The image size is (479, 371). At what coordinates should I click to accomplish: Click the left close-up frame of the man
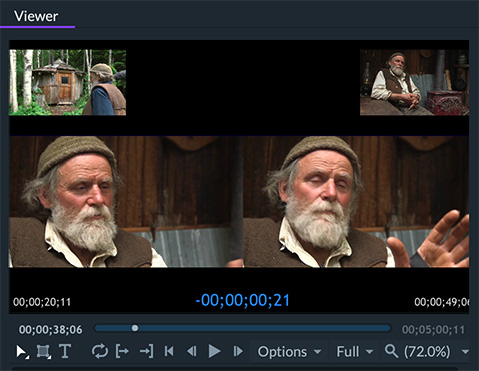pyautogui.click(x=126, y=202)
